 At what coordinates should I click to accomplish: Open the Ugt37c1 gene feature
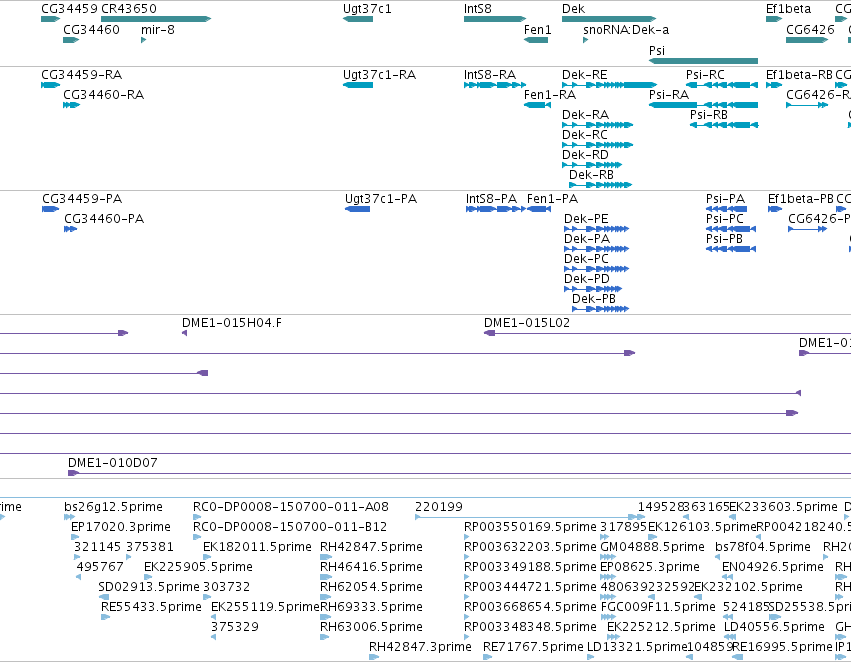[358, 19]
